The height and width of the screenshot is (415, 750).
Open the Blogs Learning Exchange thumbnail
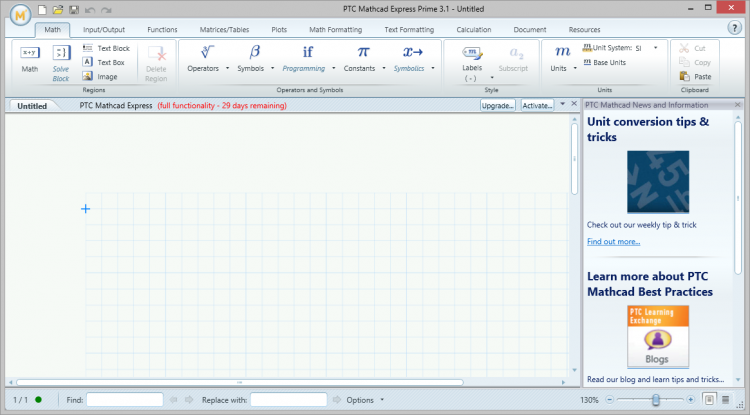(657, 338)
